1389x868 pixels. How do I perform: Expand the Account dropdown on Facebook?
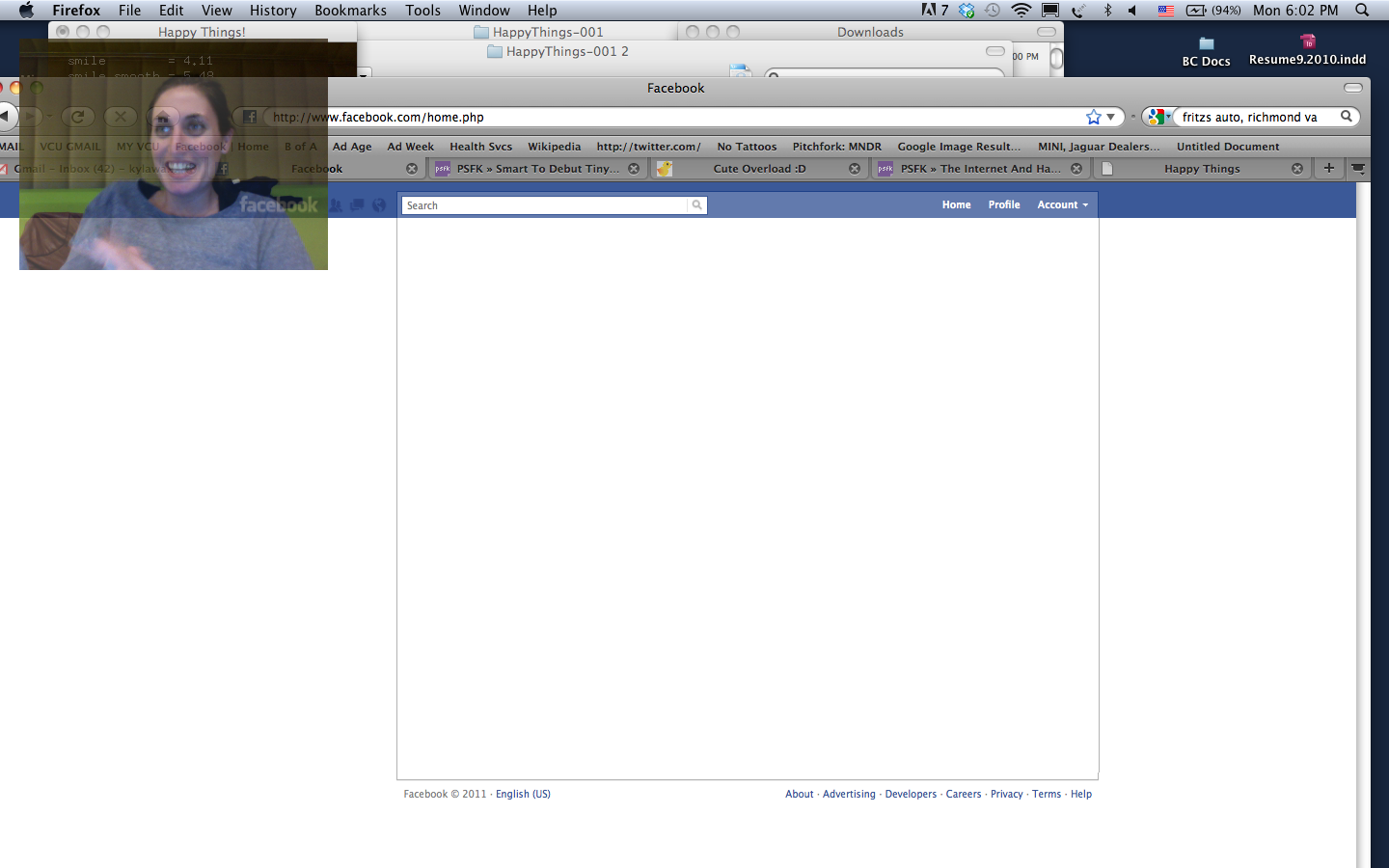pyautogui.click(x=1062, y=204)
